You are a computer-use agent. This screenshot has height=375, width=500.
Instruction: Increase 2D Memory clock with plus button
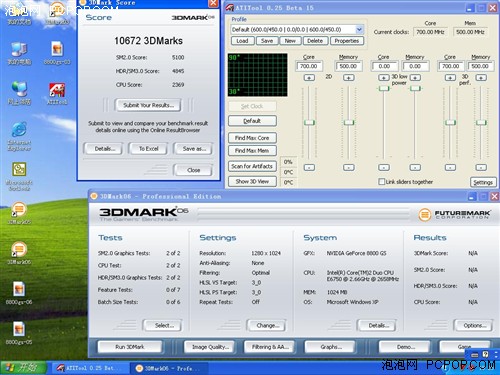click(x=349, y=78)
